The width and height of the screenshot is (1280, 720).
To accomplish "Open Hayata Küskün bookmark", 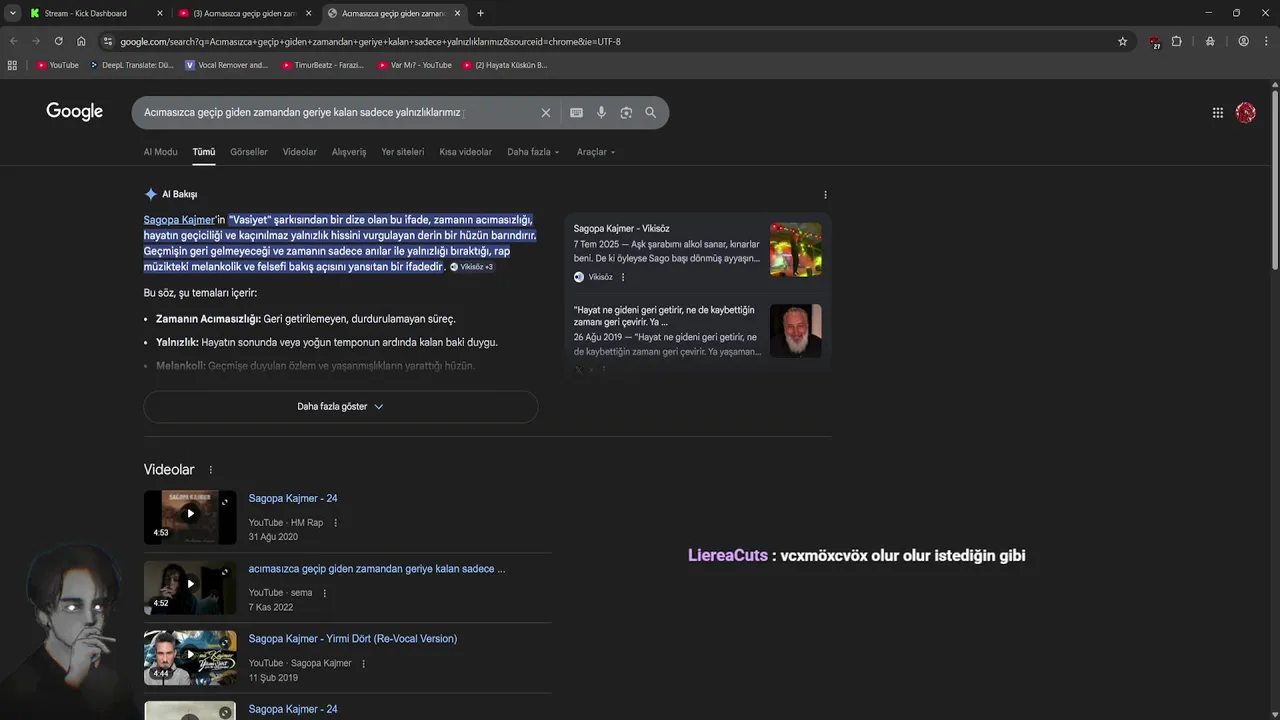I will (x=505, y=65).
